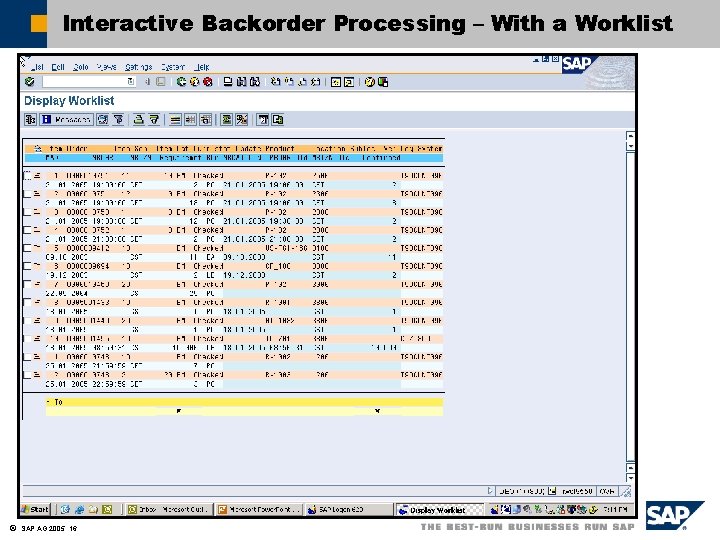Viewport: 720px width, 540px height.
Task: Expand details icon of the CF_100 row
Action: click(x=37, y=266)
